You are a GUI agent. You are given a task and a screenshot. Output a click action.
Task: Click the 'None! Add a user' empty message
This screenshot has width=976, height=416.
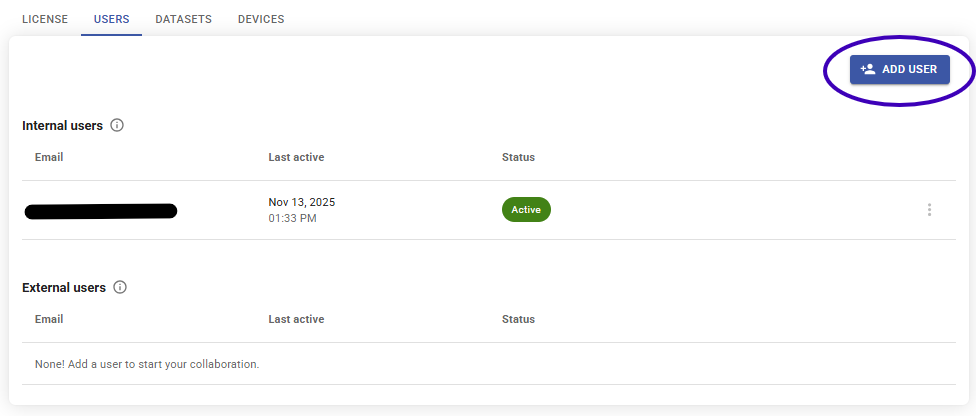tap(140, 364)
